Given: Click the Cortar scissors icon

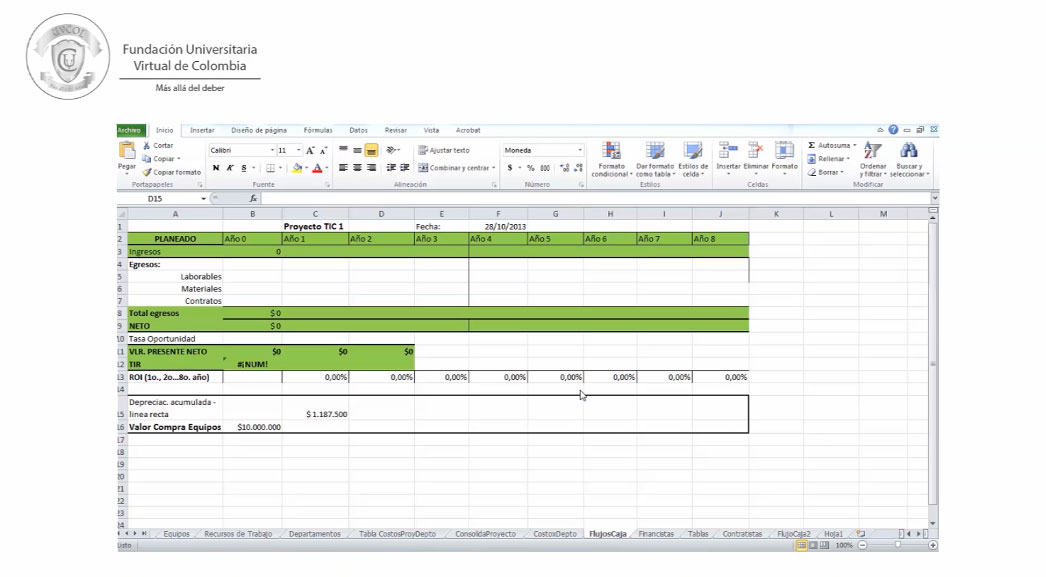Looking at the screenshot, I should click(x=147, y=146).
